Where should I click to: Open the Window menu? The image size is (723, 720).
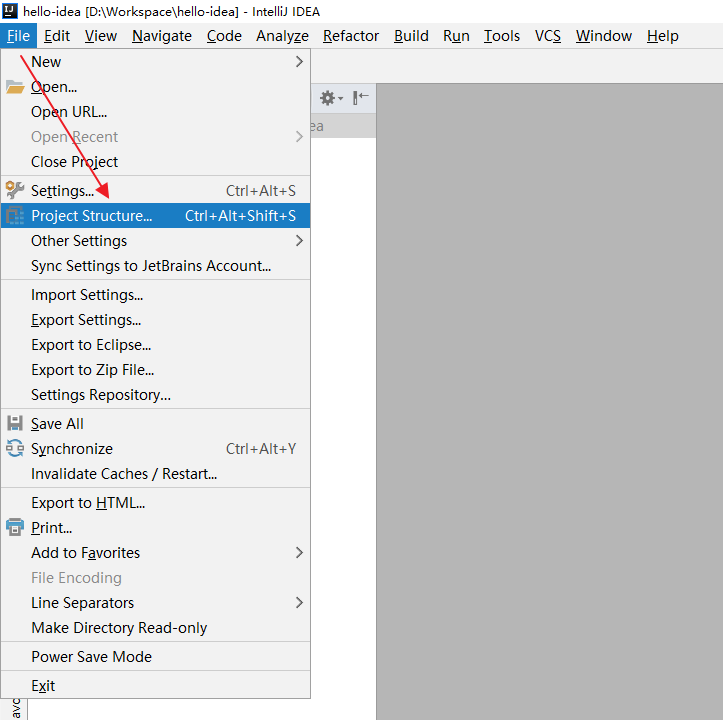click(x=604, y=36)
